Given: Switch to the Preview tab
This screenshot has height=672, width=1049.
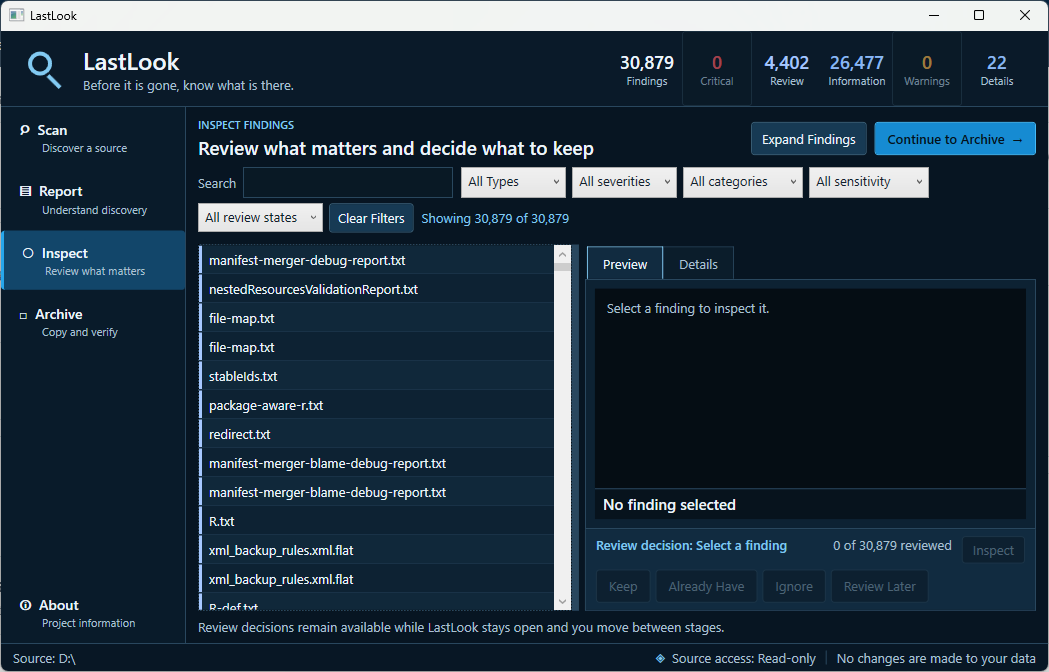Looking at the screenshot, I should [x=625, y=264].
